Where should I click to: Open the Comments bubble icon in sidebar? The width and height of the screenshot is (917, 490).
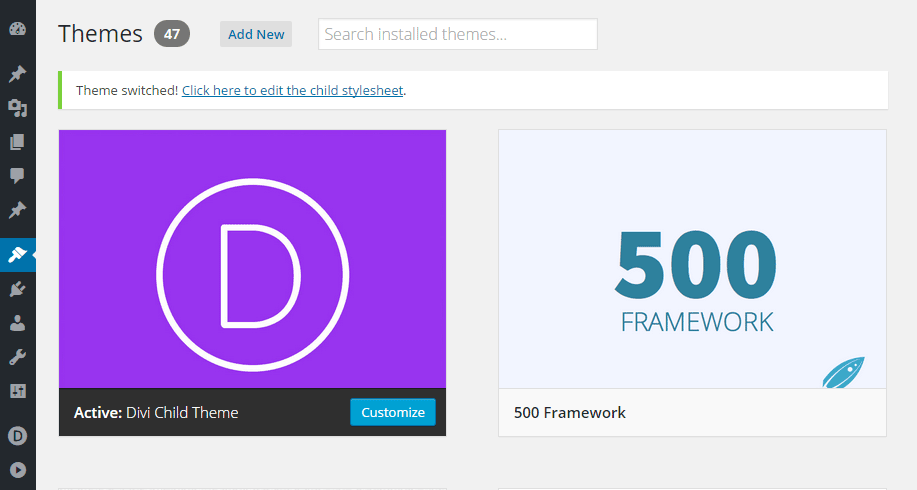click(x=18, y=175)
